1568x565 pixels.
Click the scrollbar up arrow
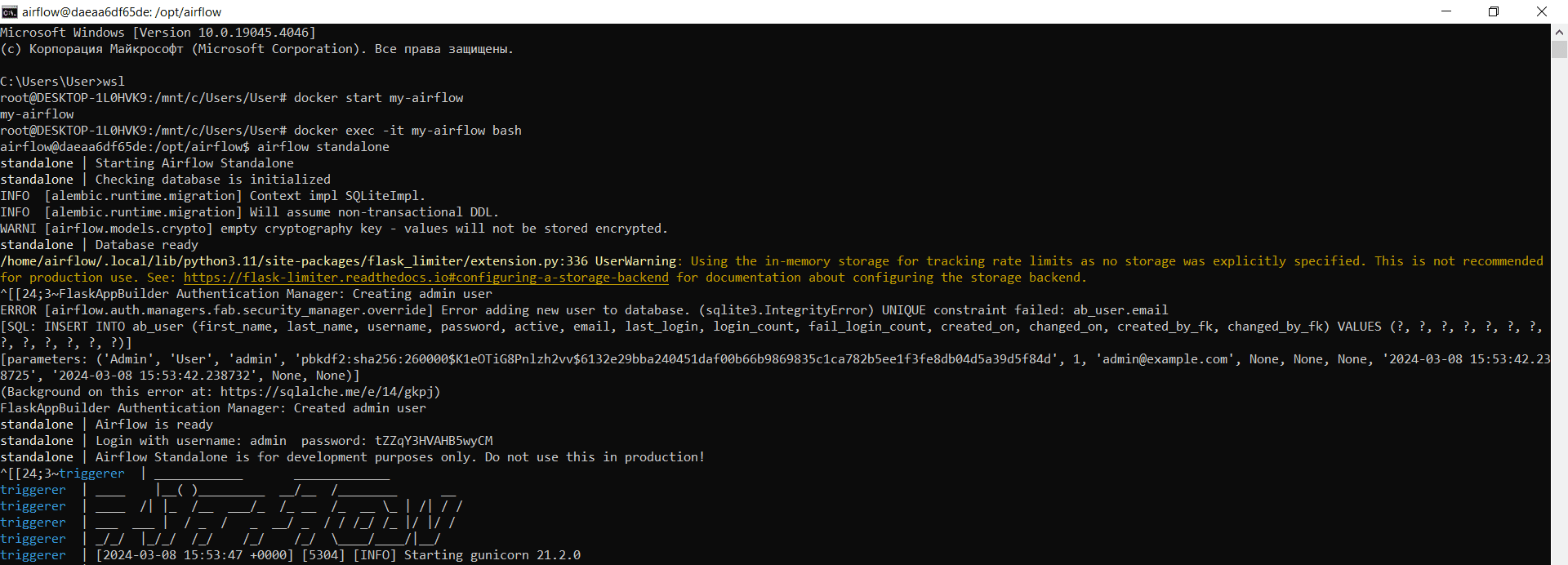[x=1559, y=33]
